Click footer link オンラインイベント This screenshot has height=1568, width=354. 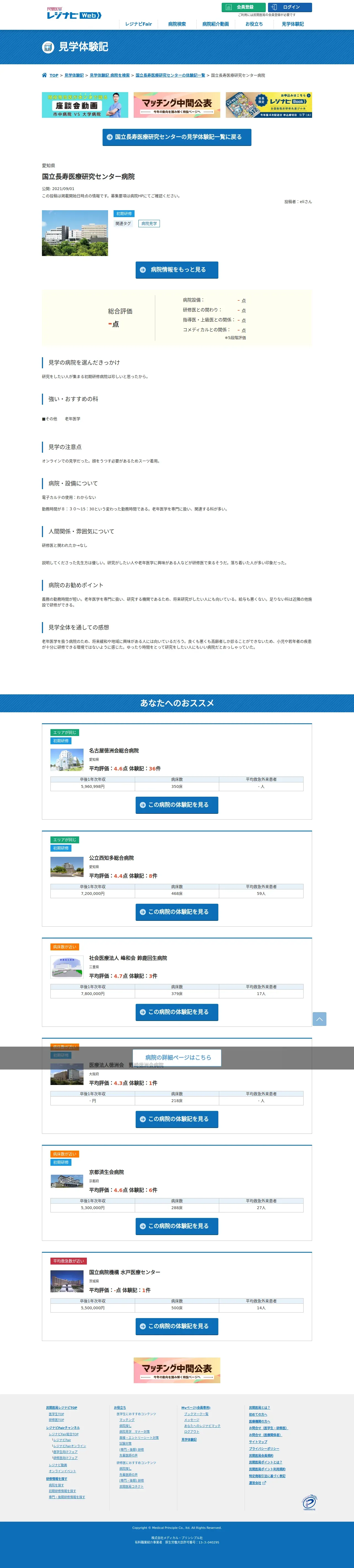(x=62, y=1471)
